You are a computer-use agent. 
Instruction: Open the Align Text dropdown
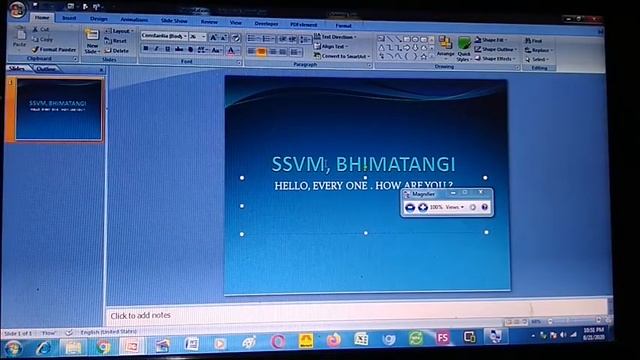[x=331, y=47]
